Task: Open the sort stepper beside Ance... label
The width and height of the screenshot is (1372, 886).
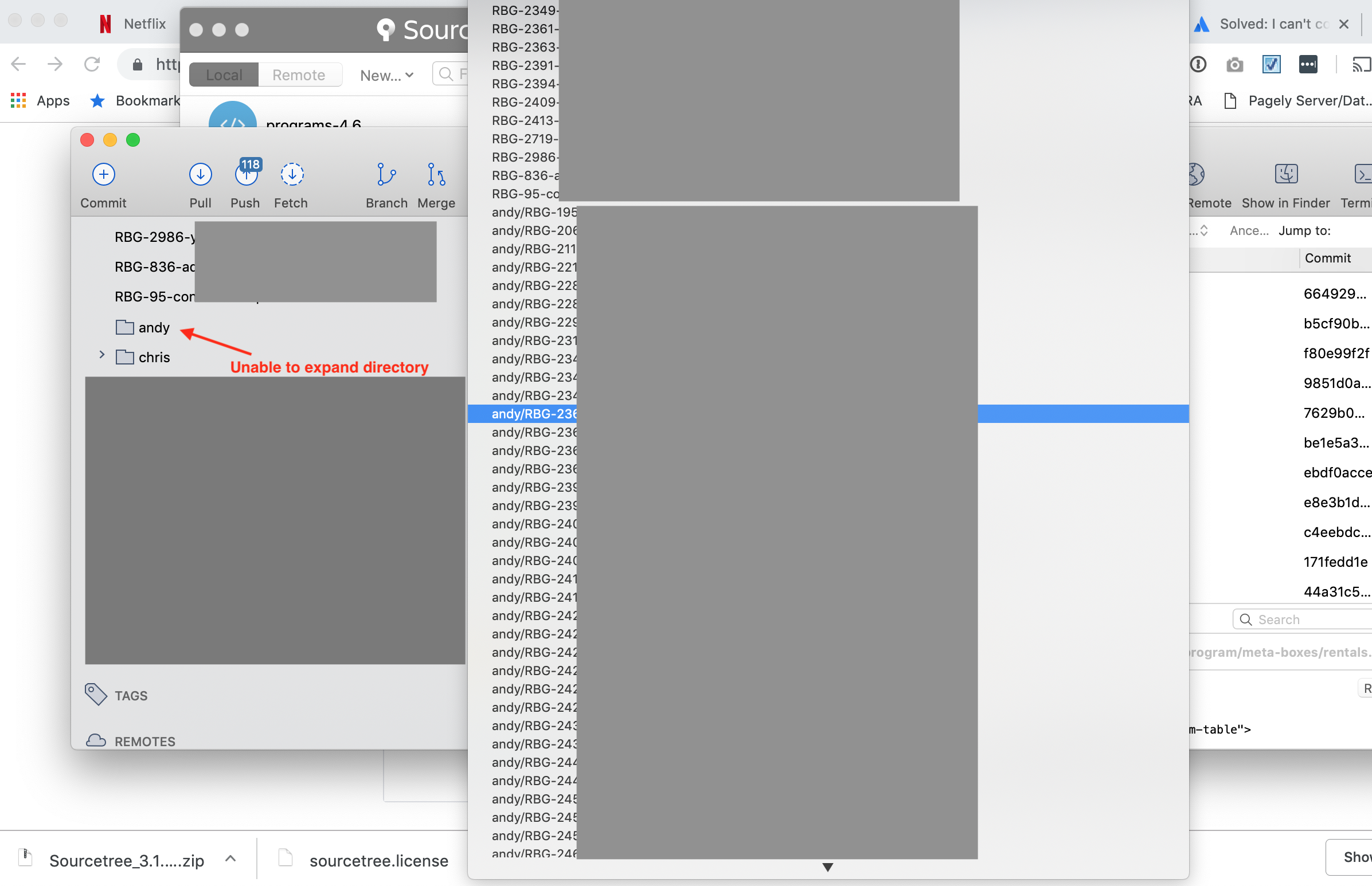Action: coord(1204,231)
